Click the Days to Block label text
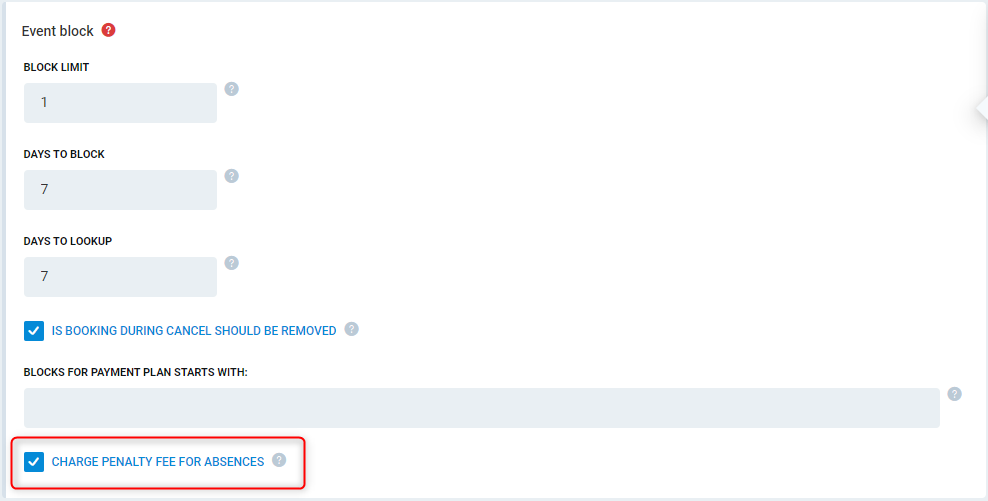This screenshot has height=501, width=988. pos(64,154)
